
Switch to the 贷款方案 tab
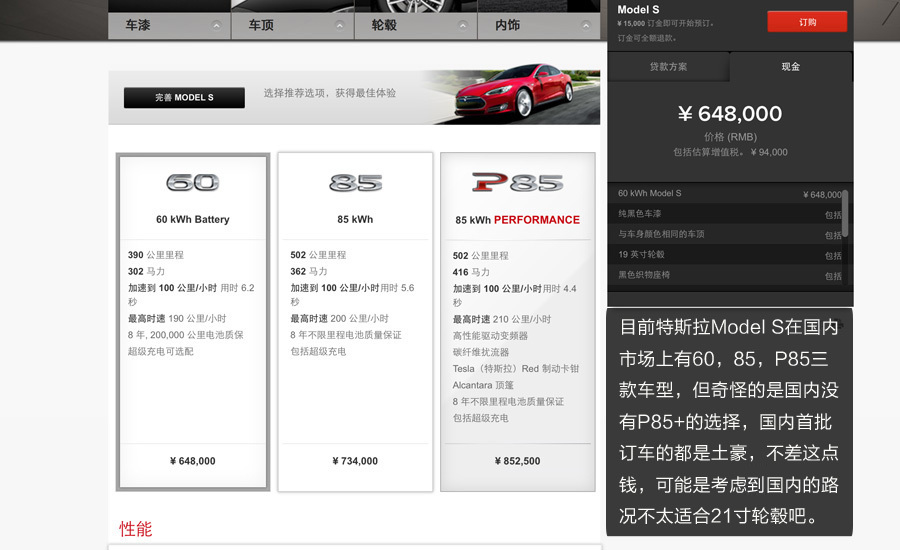(x=668, y=67)
